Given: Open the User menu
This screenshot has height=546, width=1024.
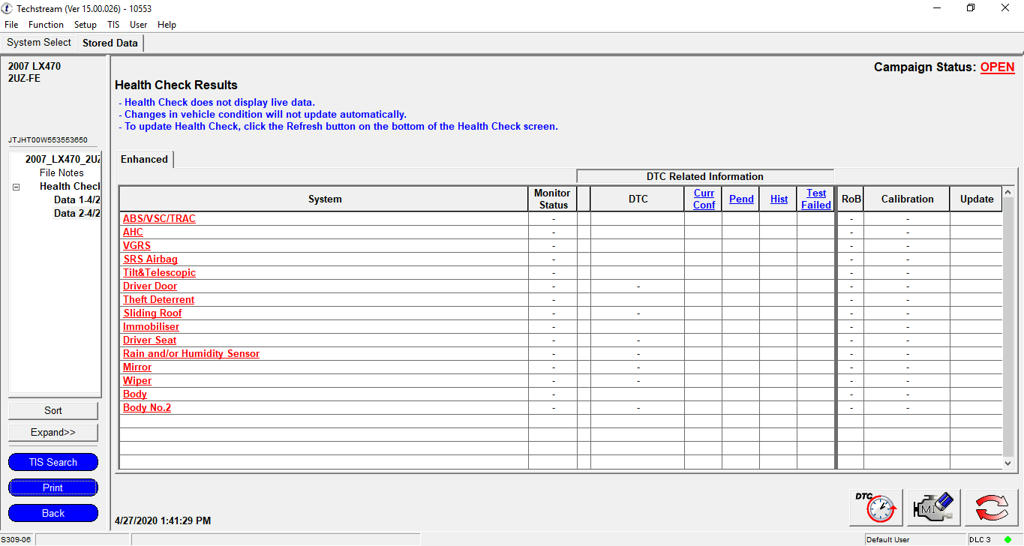Looking at the screenshot, I should [x=138, y=25].
